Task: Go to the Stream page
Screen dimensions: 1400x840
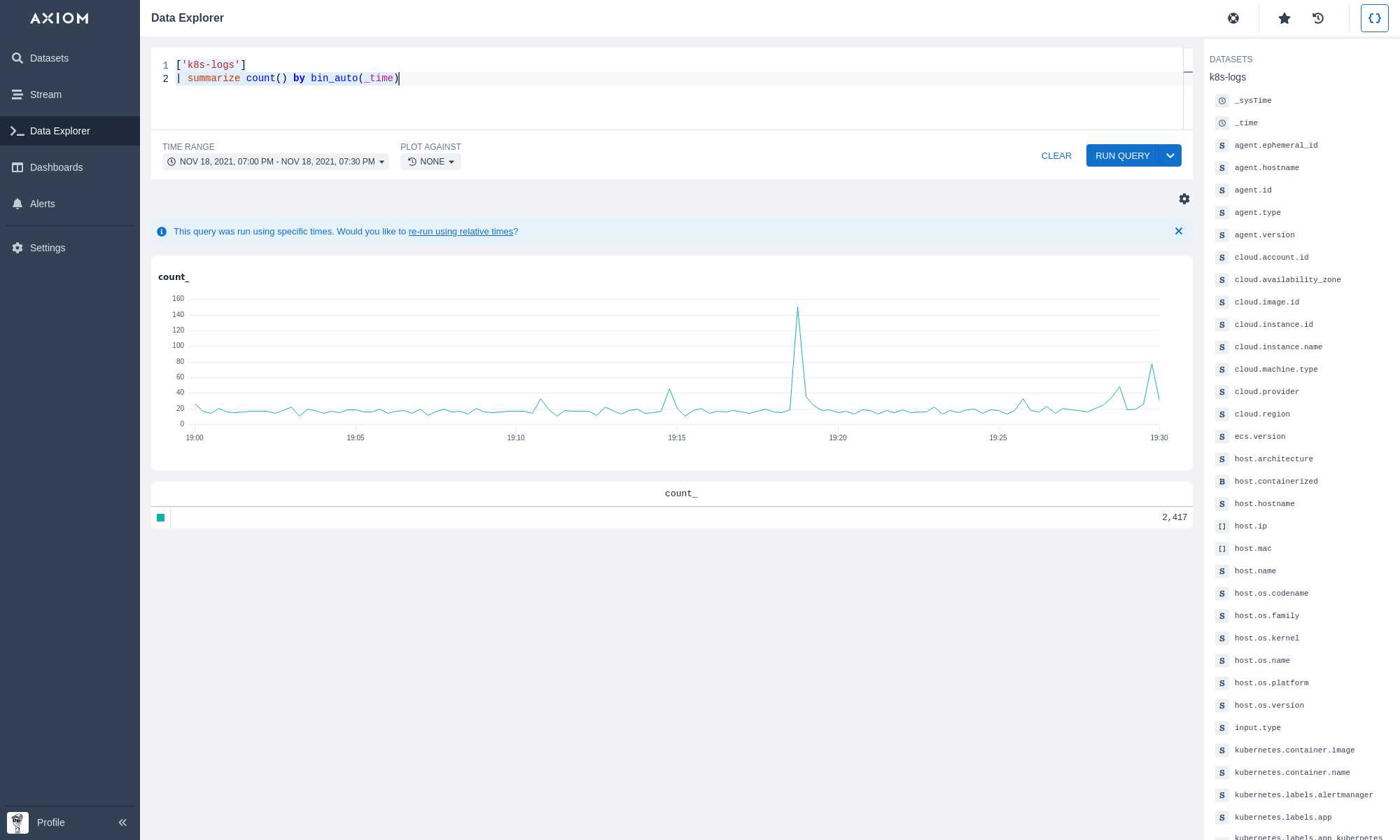Action: click(45, 94)
